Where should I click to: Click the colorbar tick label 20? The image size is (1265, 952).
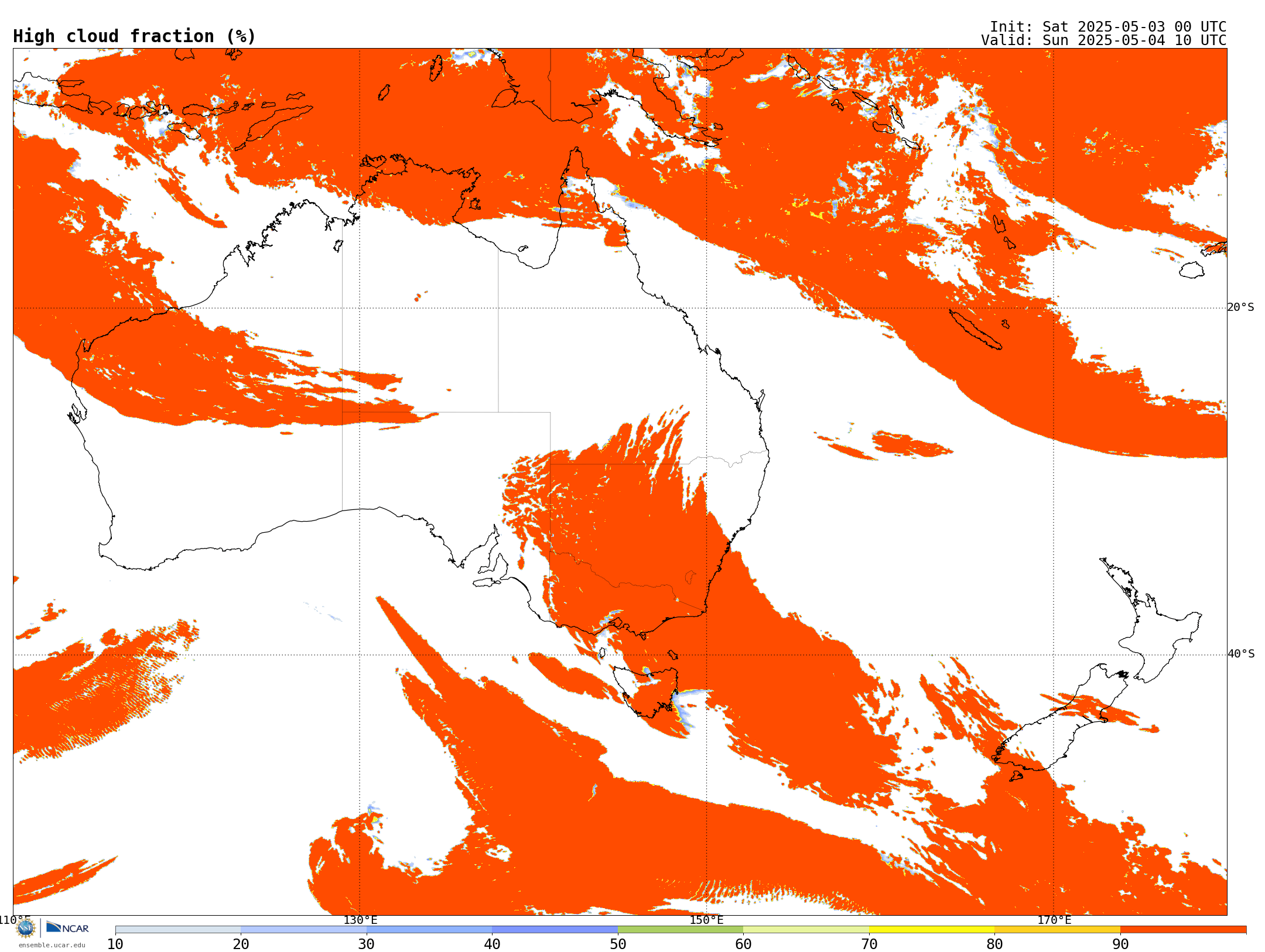[241, 944]
